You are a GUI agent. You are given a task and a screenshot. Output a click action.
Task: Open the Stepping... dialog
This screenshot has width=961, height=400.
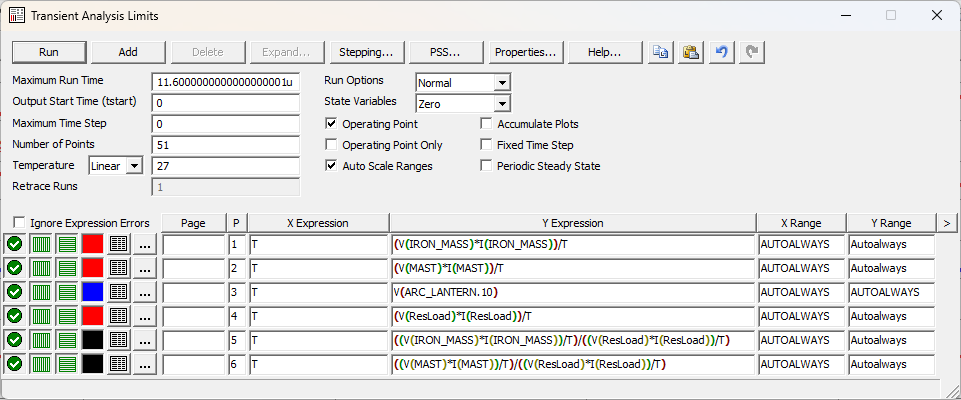click(365, 52)
